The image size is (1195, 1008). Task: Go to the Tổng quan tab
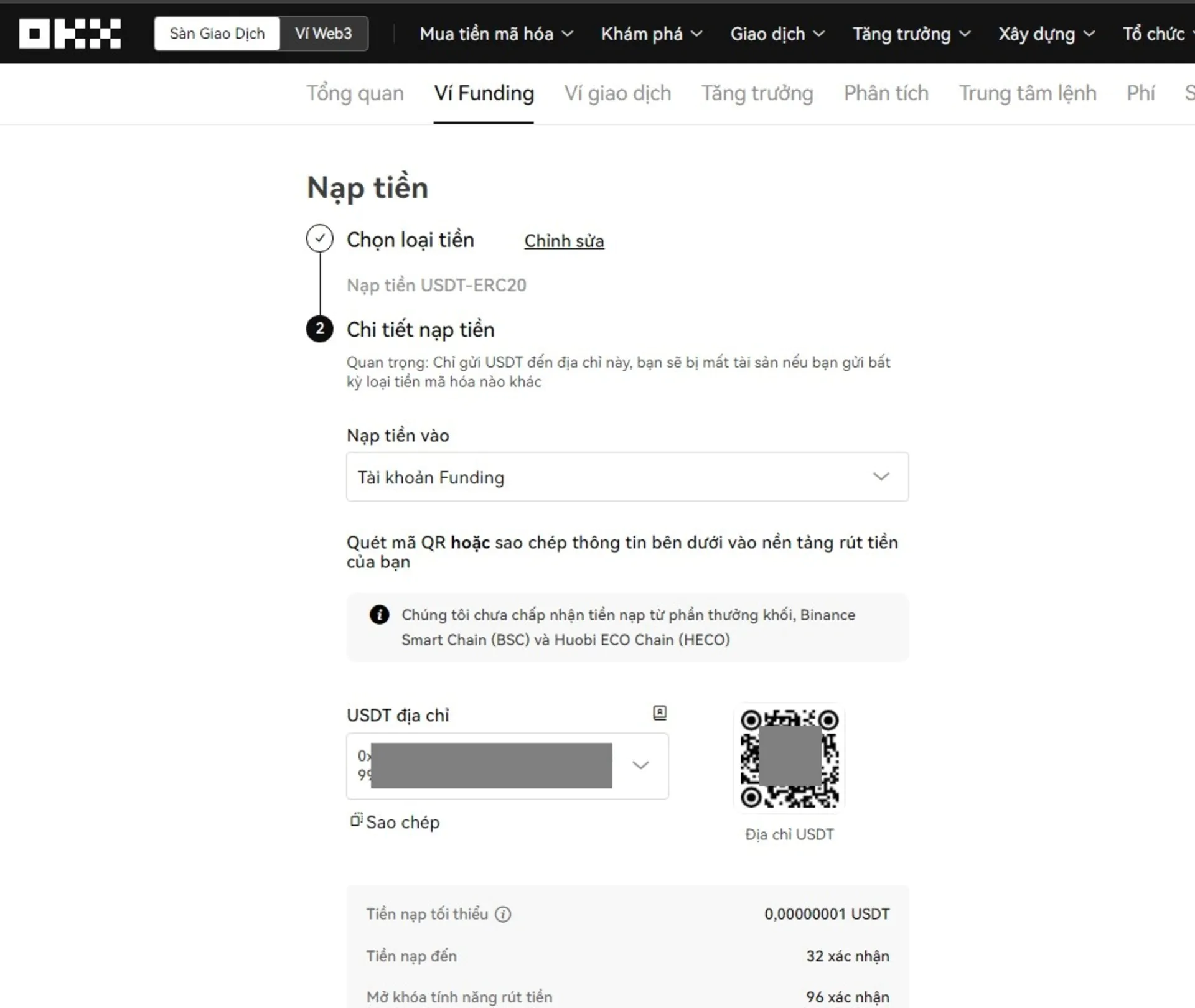(355, 93)
